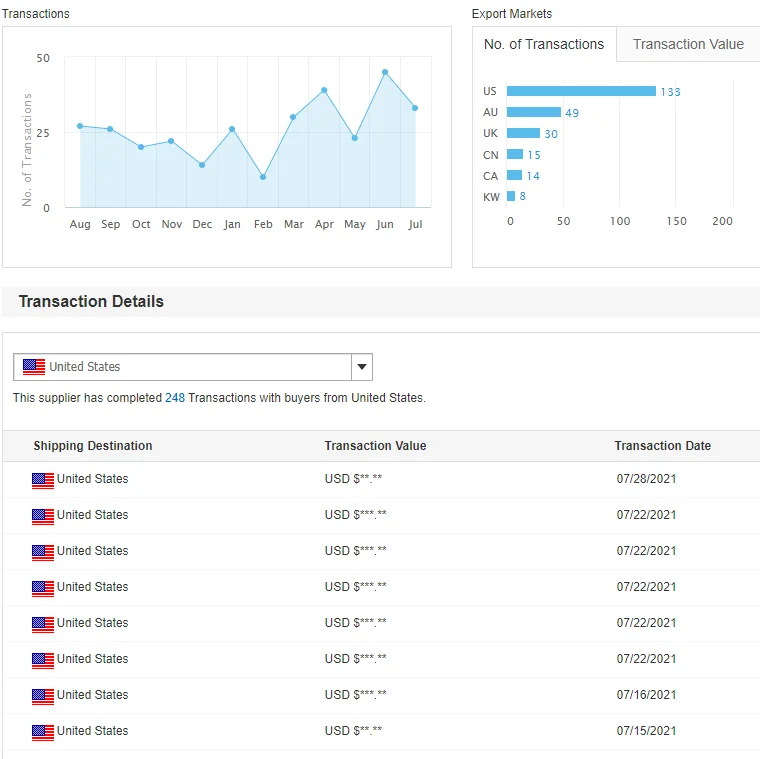The height and width of the screenshot is (759, 760).
Task: Click the 07/28/2021 transaction date cell
Action: pyautogui.click(x=646, y=479)
